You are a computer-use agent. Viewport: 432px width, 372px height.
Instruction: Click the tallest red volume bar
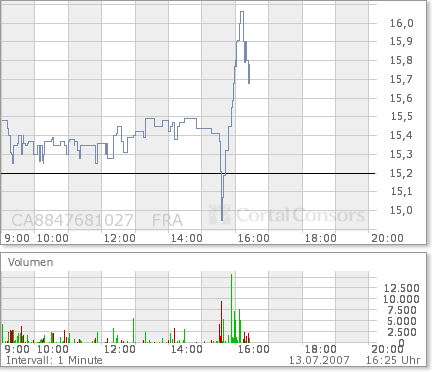tap(221, 322)
